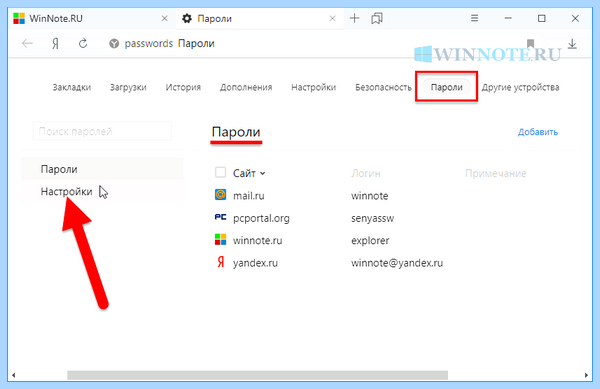Open a new tab with the plus icon

(355, 18)
